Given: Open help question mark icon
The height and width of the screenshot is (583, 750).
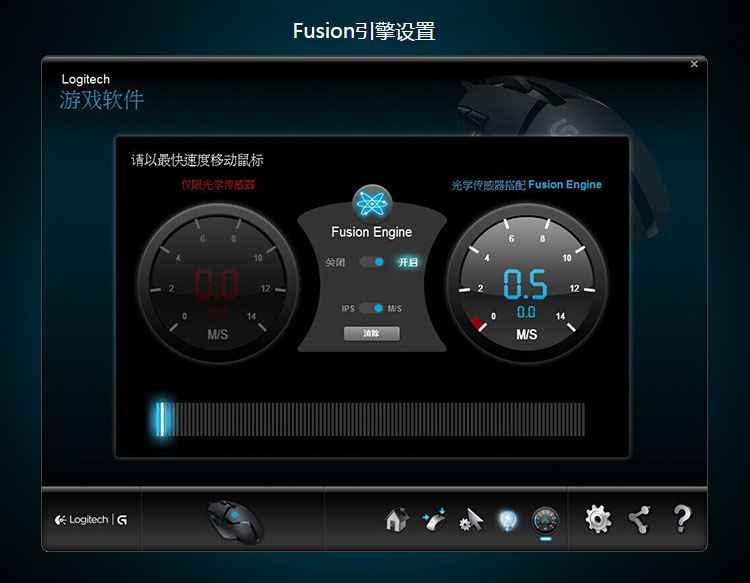Looking at the screenshot, I should pos(682,519).
